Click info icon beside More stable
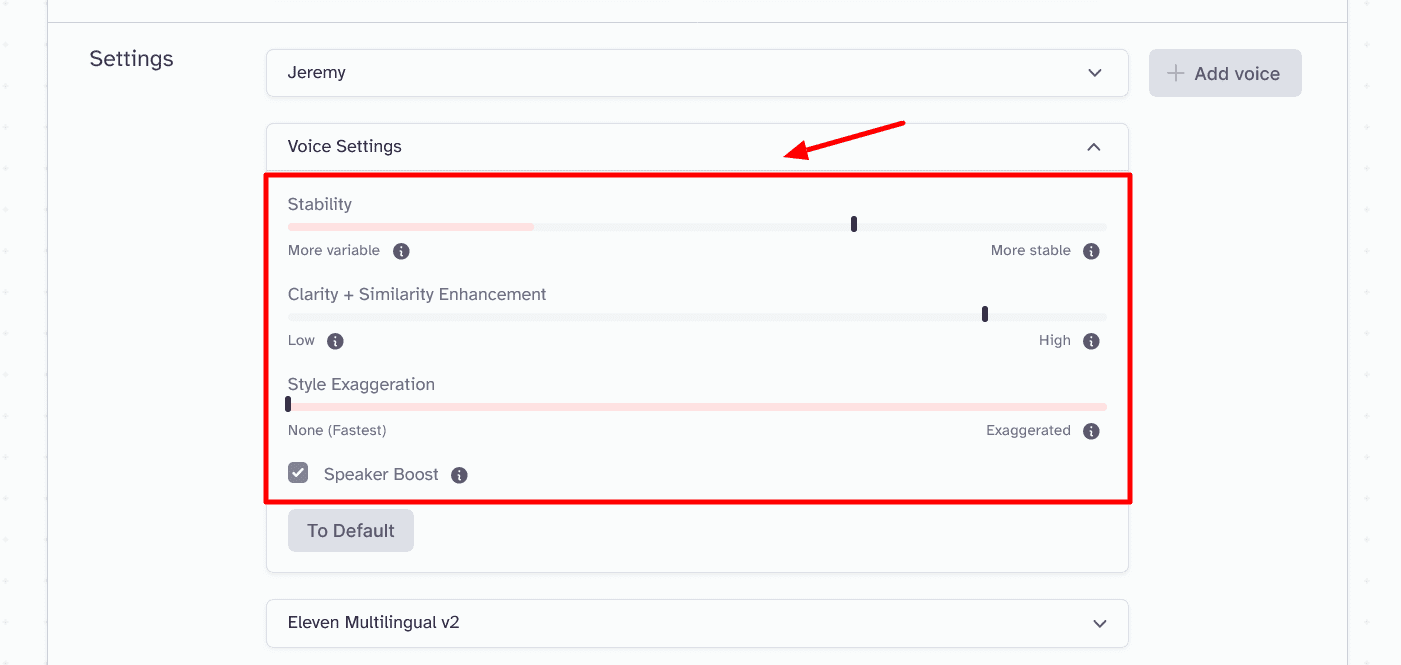 [1091, 251]
